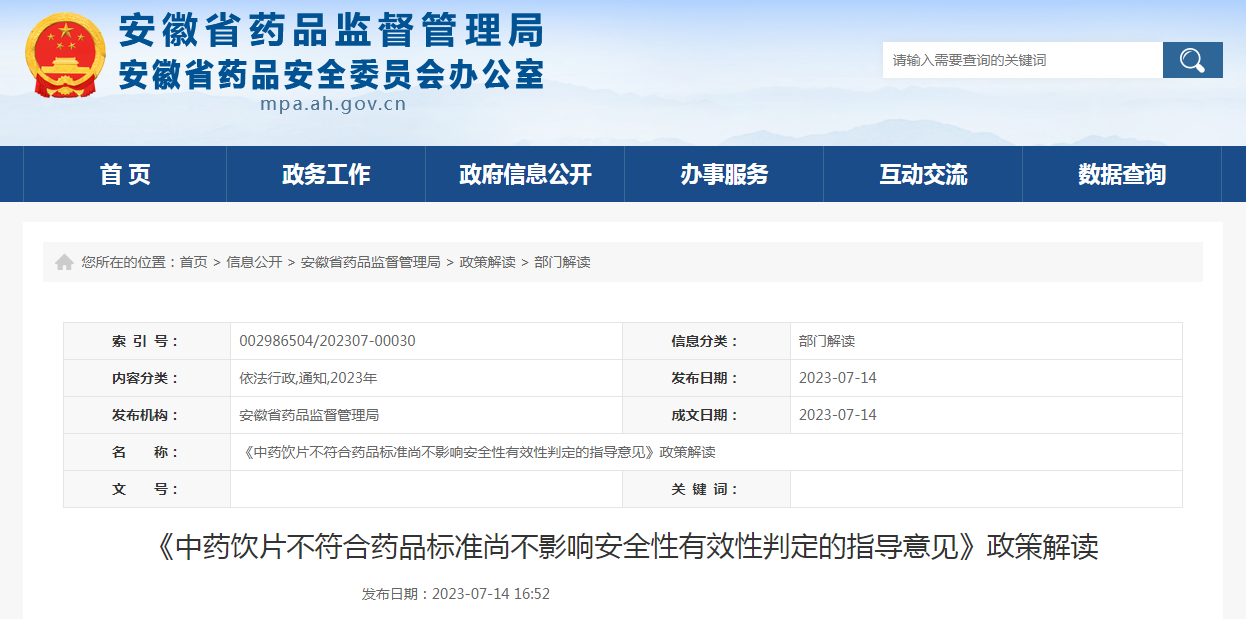Click publish timestamp 2023-07-14 16:52
Viewport: 1246px width, 619px height.
tap(491, 593)
